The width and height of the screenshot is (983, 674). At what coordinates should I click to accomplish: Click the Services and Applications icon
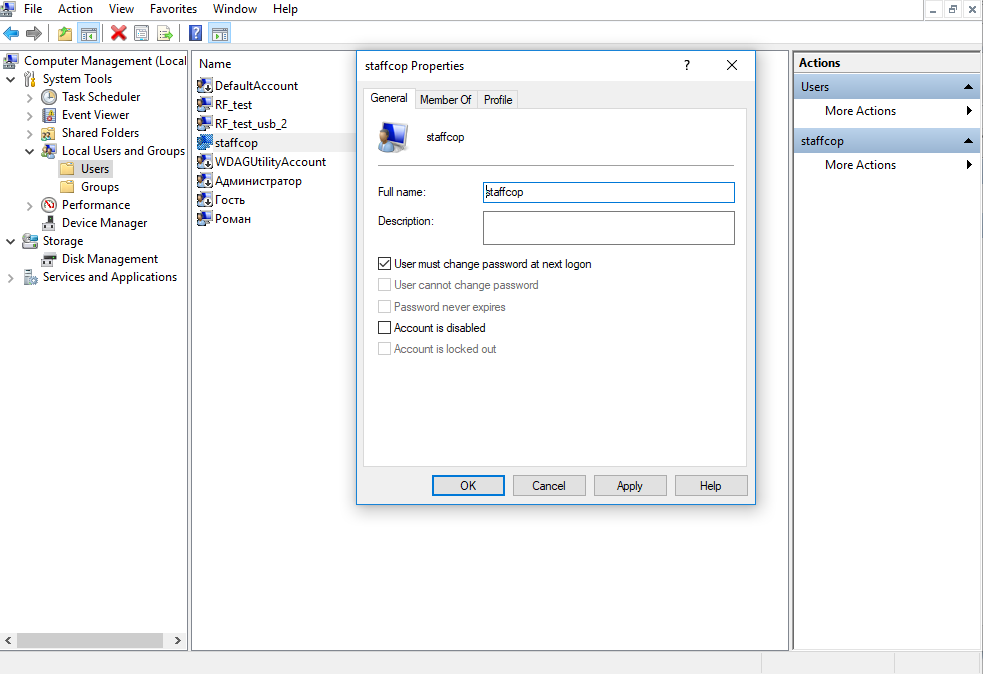tap(30, 277)
